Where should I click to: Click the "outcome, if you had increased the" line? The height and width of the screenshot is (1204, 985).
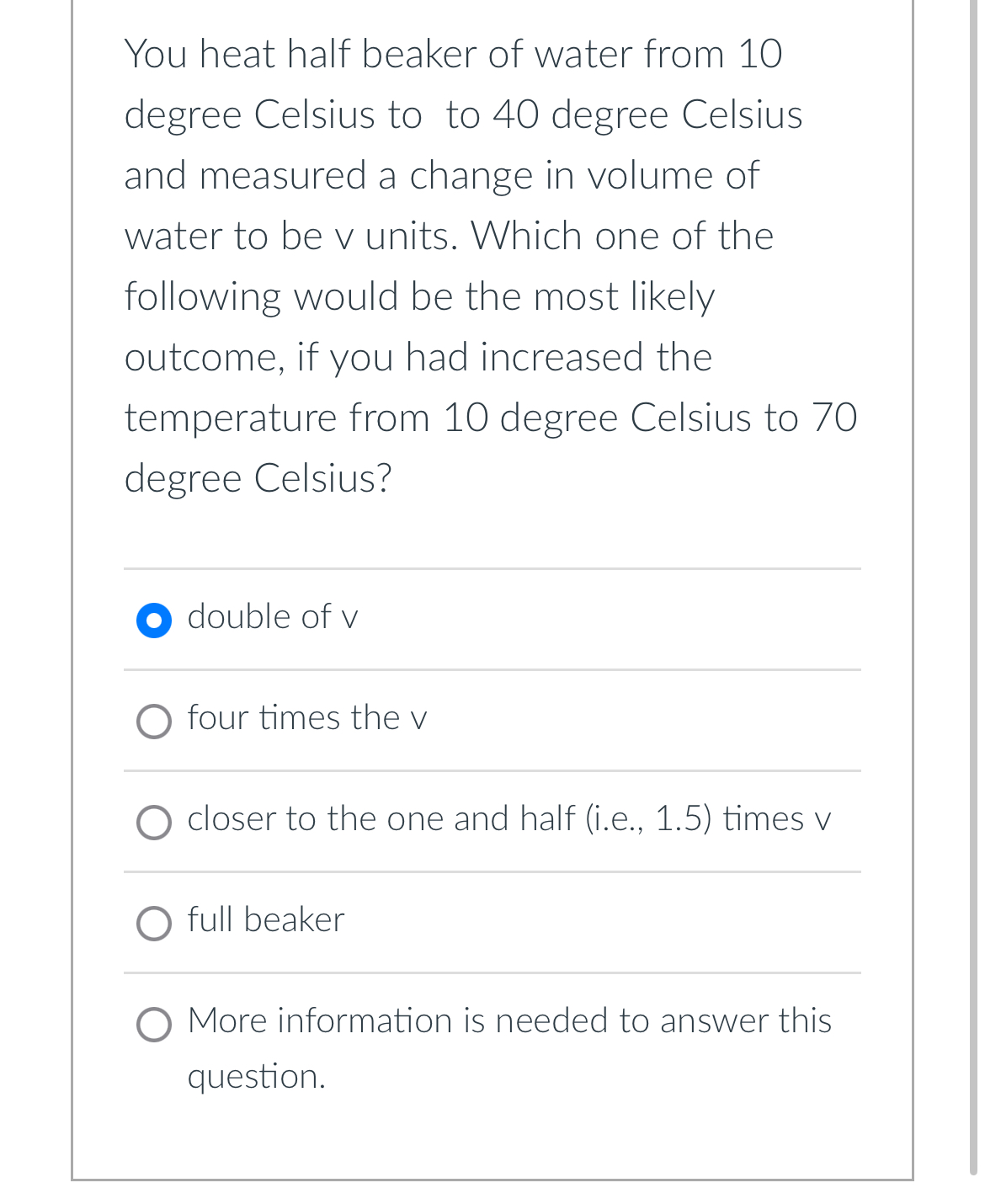tap(418, 358)
